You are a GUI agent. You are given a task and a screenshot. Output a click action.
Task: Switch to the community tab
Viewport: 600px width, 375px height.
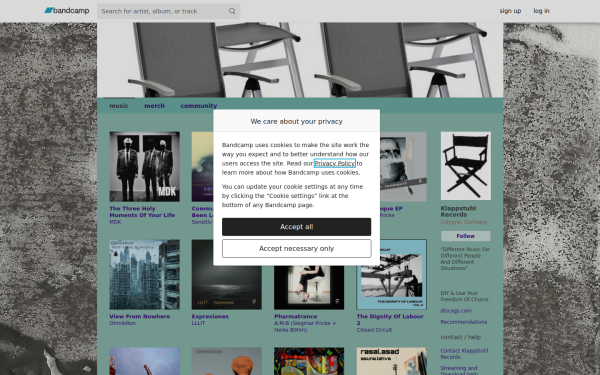pyautogui.click(x=199, y=106)
